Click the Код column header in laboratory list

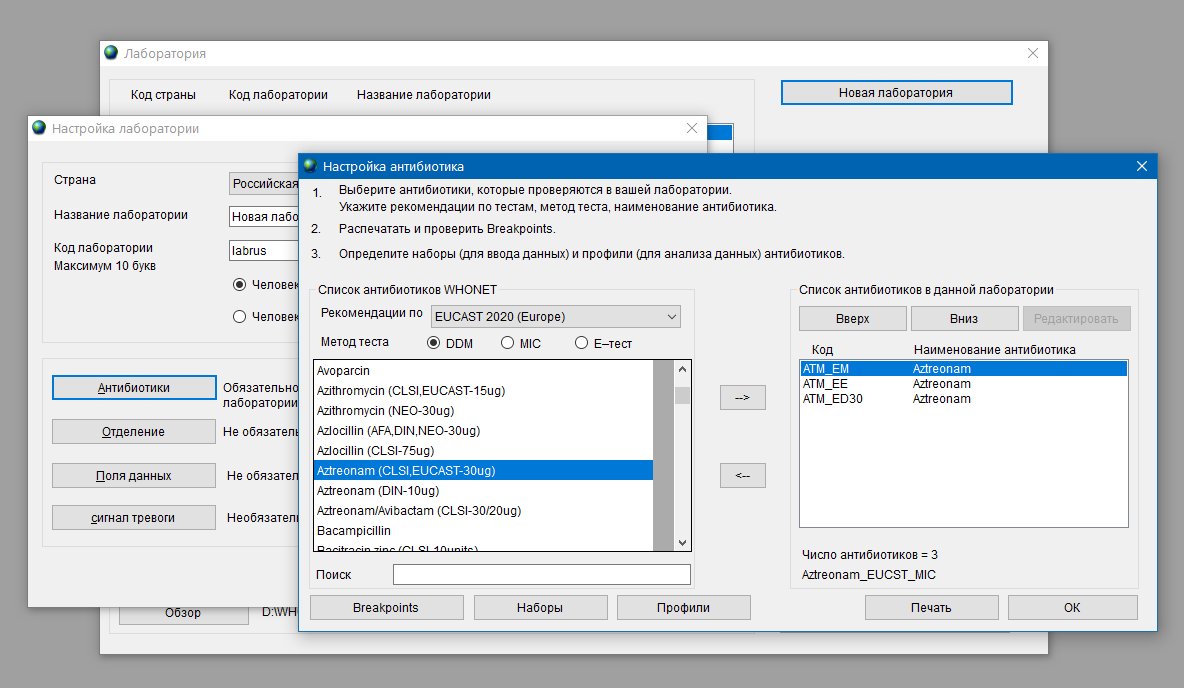point(822,350)
